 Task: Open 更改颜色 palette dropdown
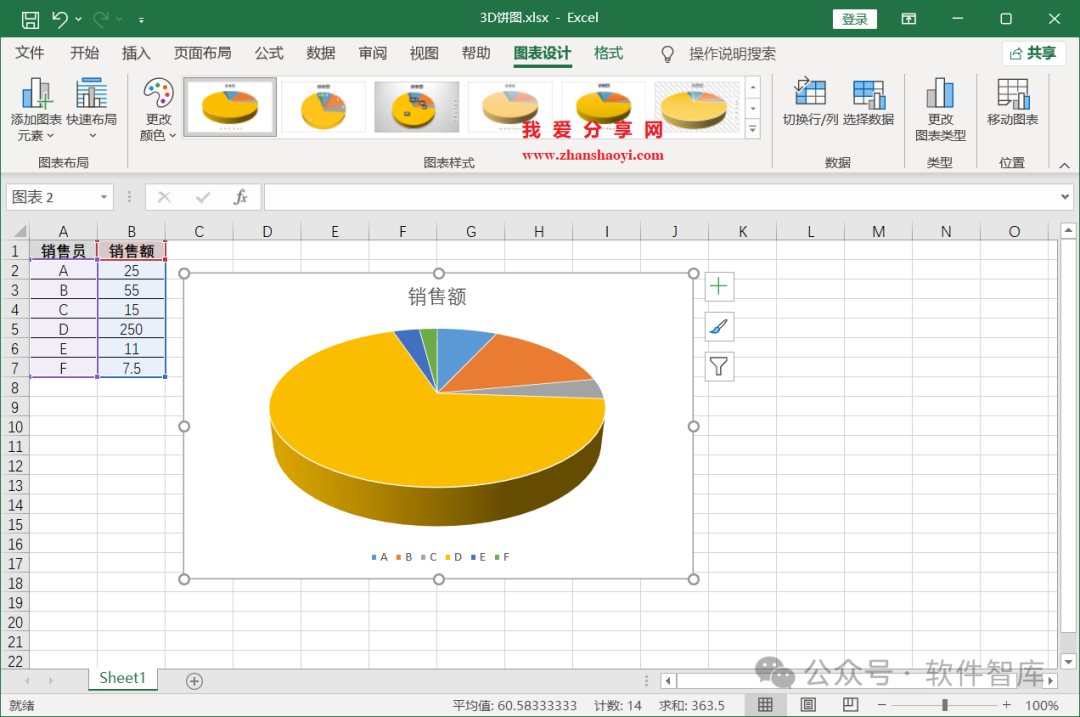click(x=158, y=109)
